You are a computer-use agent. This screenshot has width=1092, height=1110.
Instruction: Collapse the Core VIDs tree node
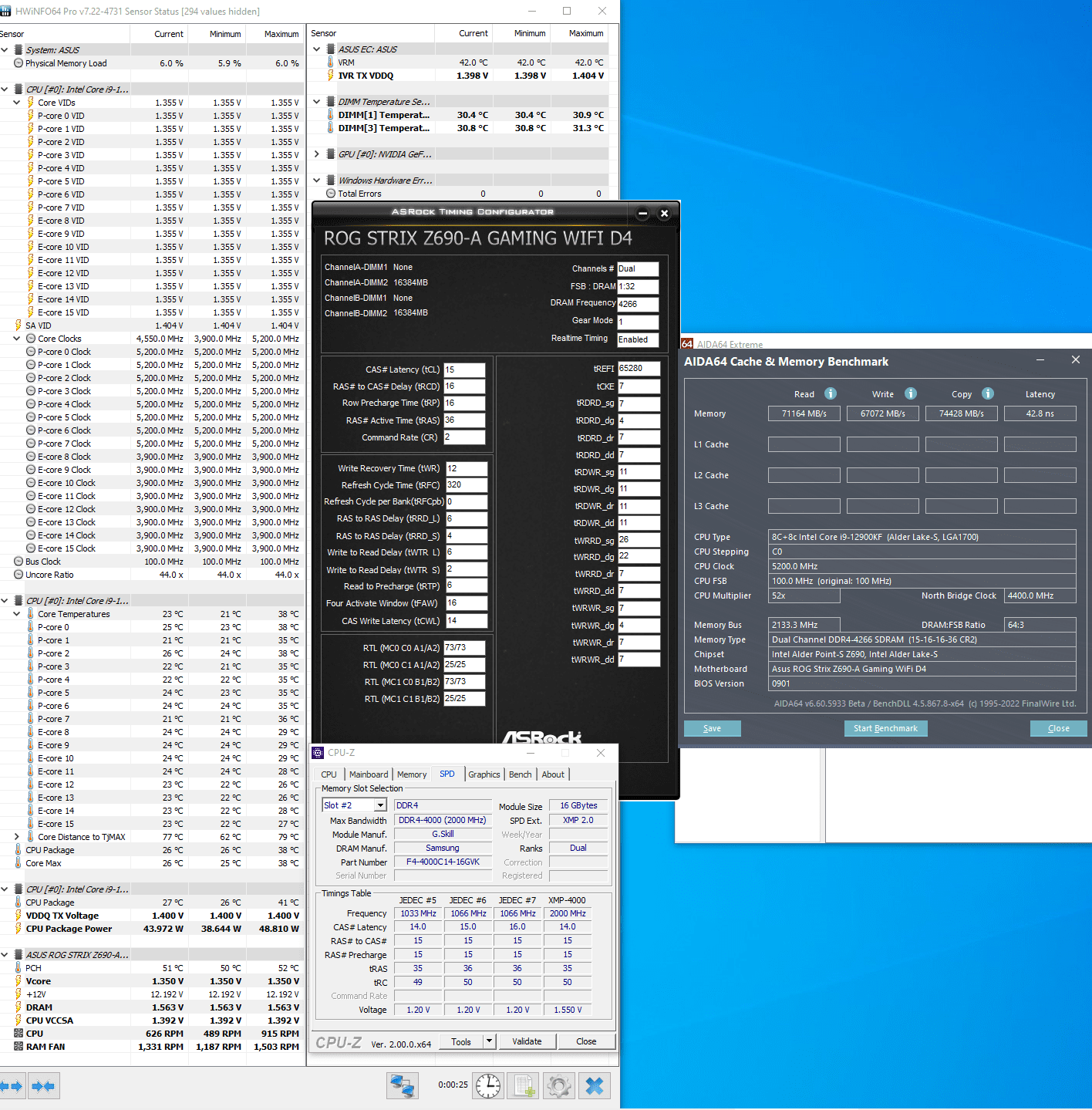(x=17, y=103)
